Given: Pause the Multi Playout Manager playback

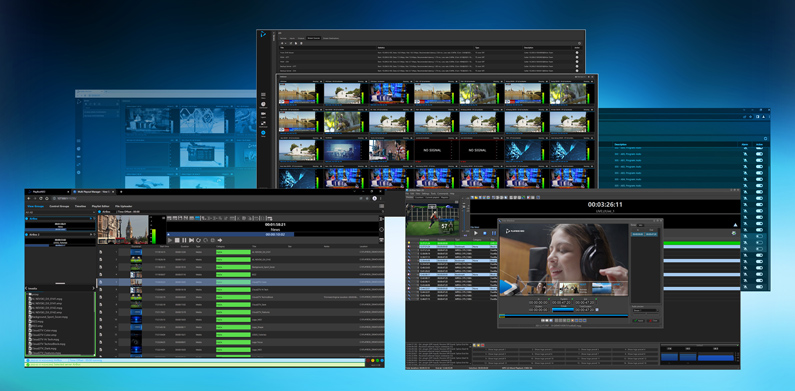Looking at the screenshot, I should pyautogui.click(x=184, y=240).
